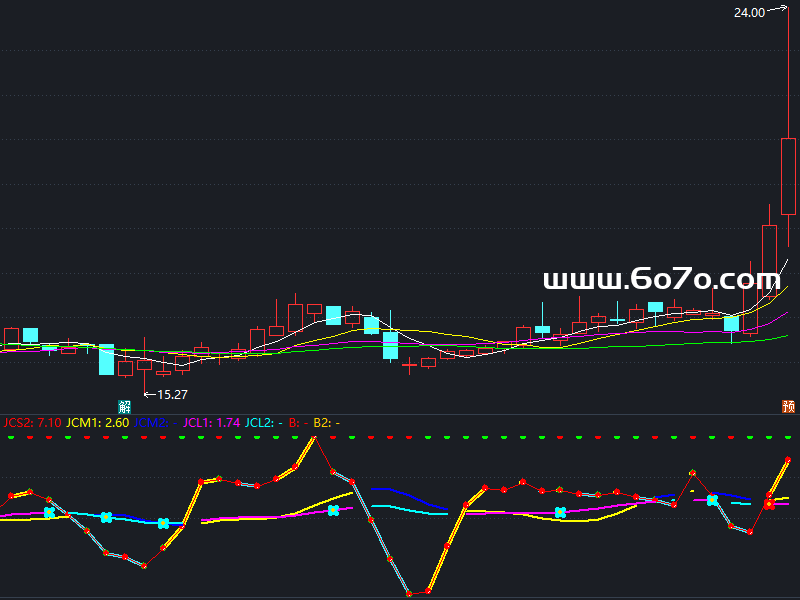Click the tall cyan candle above the 解 marker
Screen dimensions: 800x600
(106, 359)
